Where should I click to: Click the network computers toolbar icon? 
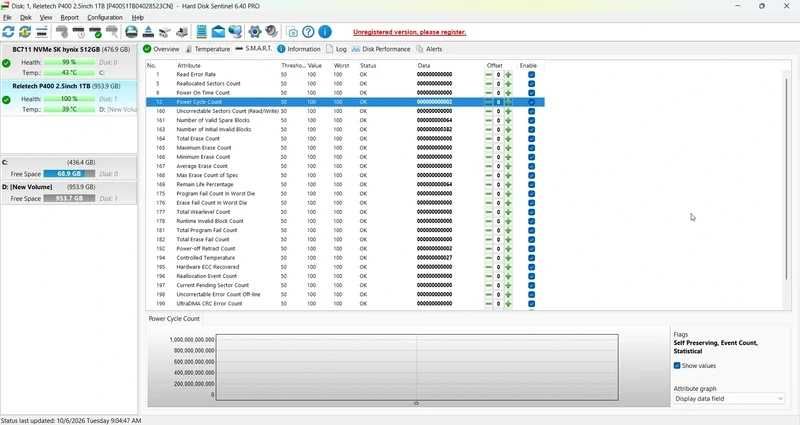(x=235, y=32)
